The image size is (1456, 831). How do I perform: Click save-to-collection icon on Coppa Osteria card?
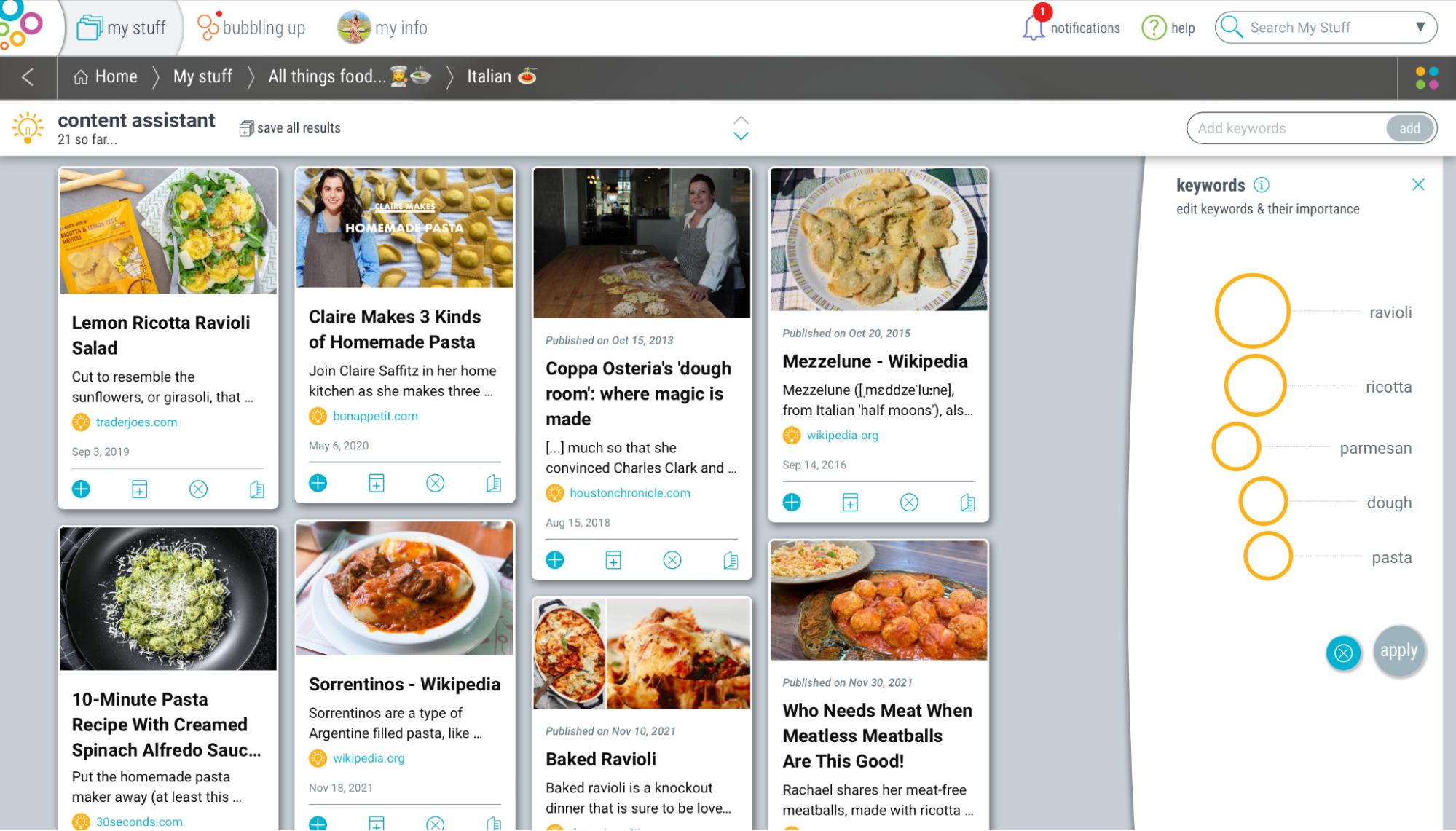click(x=613, y=560)
